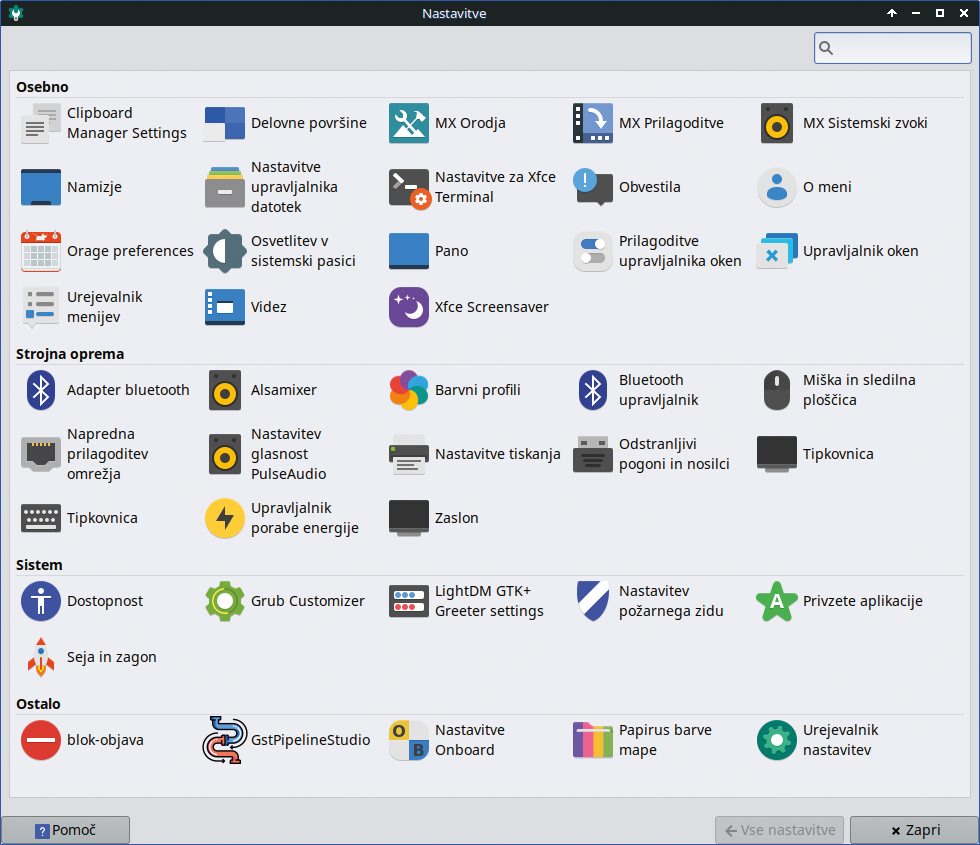The height and width of the screenshot is (845, 980).
Task: Click the Ostalo section heading
Action: (38, 704)
